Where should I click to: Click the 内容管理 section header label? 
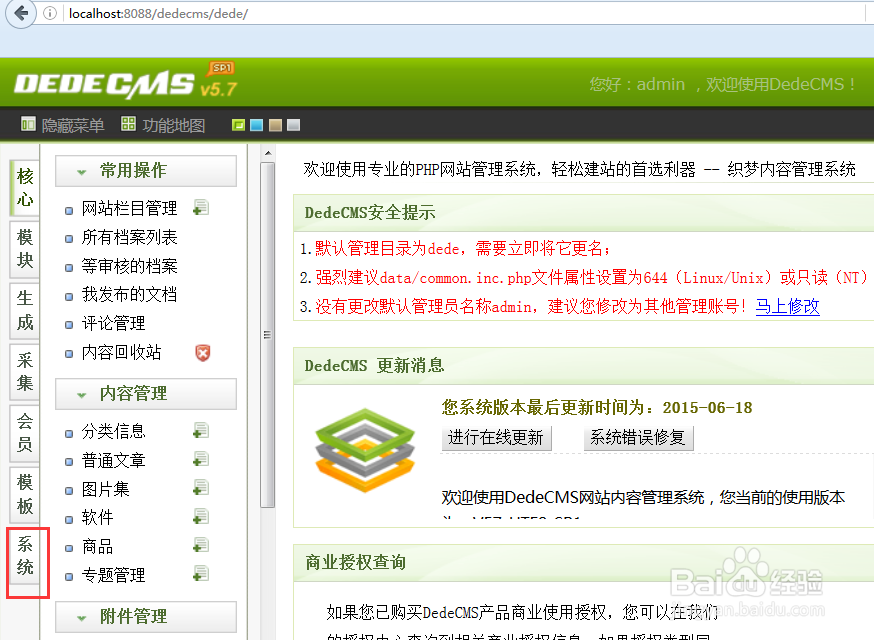tap(133, 393)
